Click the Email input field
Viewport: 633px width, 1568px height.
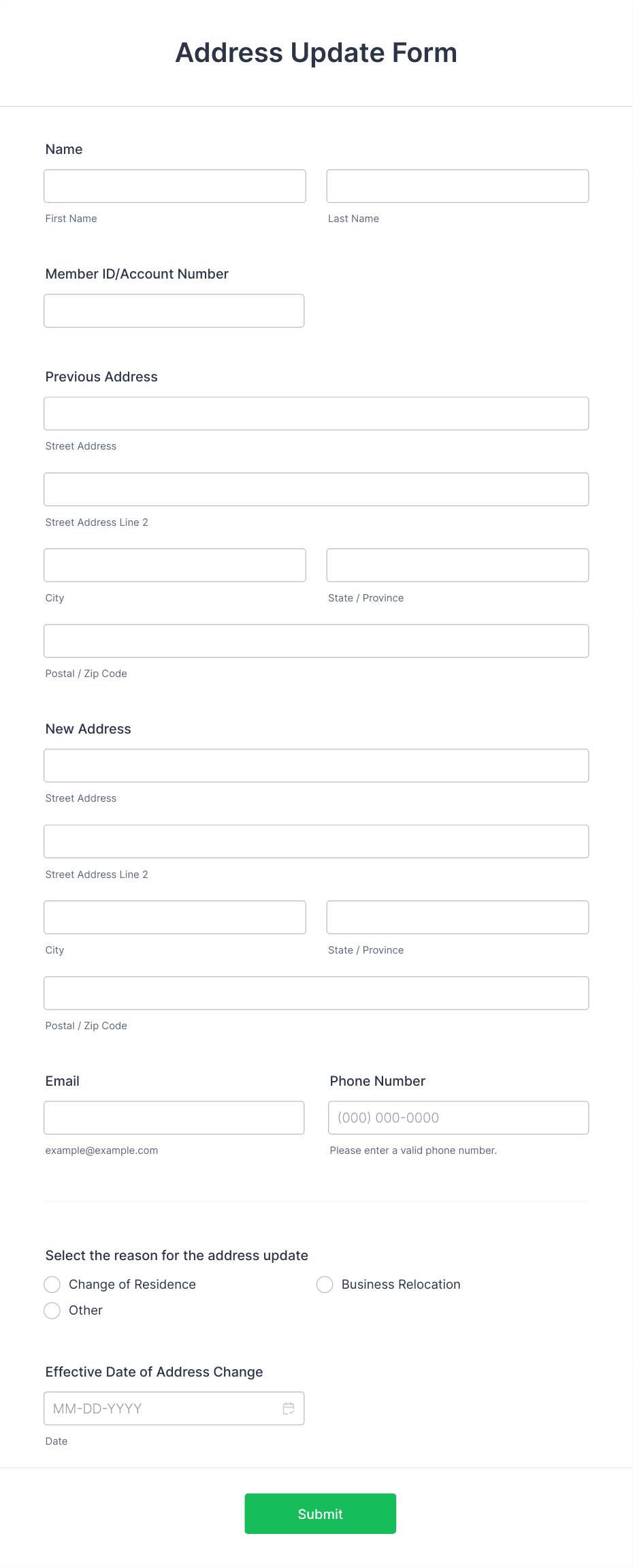point(174,1117)
